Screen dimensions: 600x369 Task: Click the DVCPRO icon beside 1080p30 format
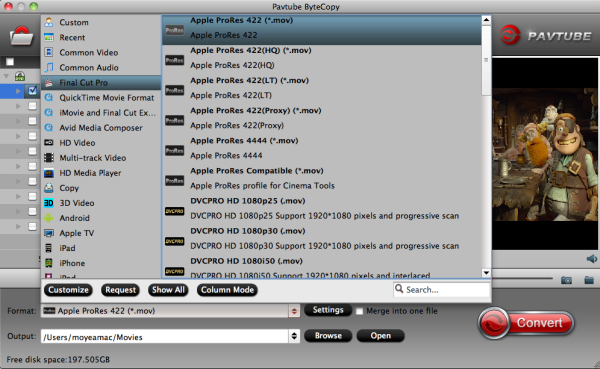pos(174,241)
